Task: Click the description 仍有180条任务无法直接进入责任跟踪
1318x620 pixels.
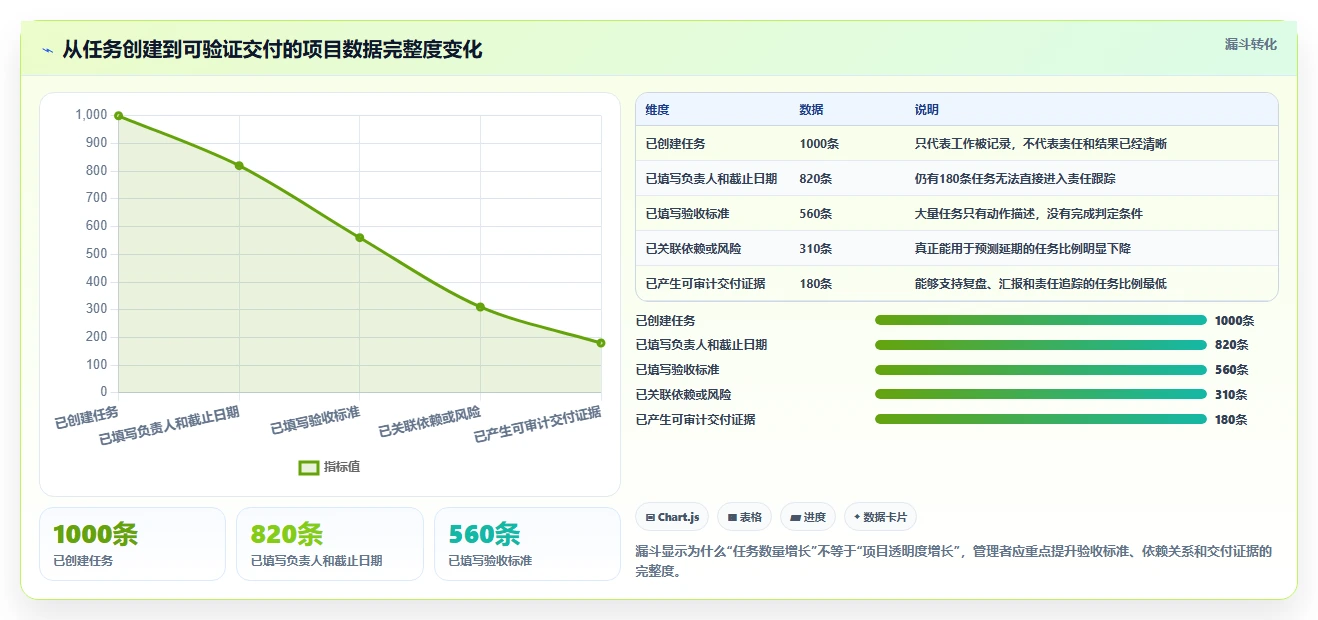Action: 1015,179
